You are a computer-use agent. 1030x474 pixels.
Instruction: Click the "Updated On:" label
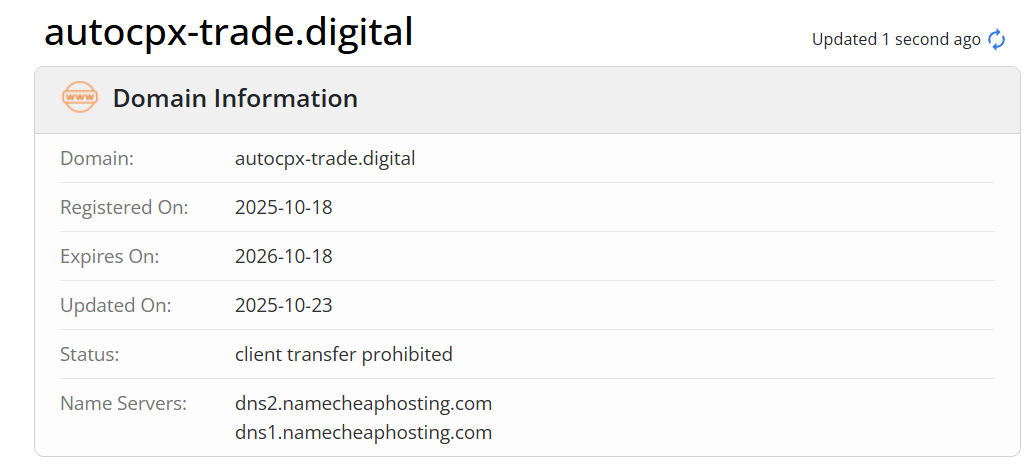point(115,305)
